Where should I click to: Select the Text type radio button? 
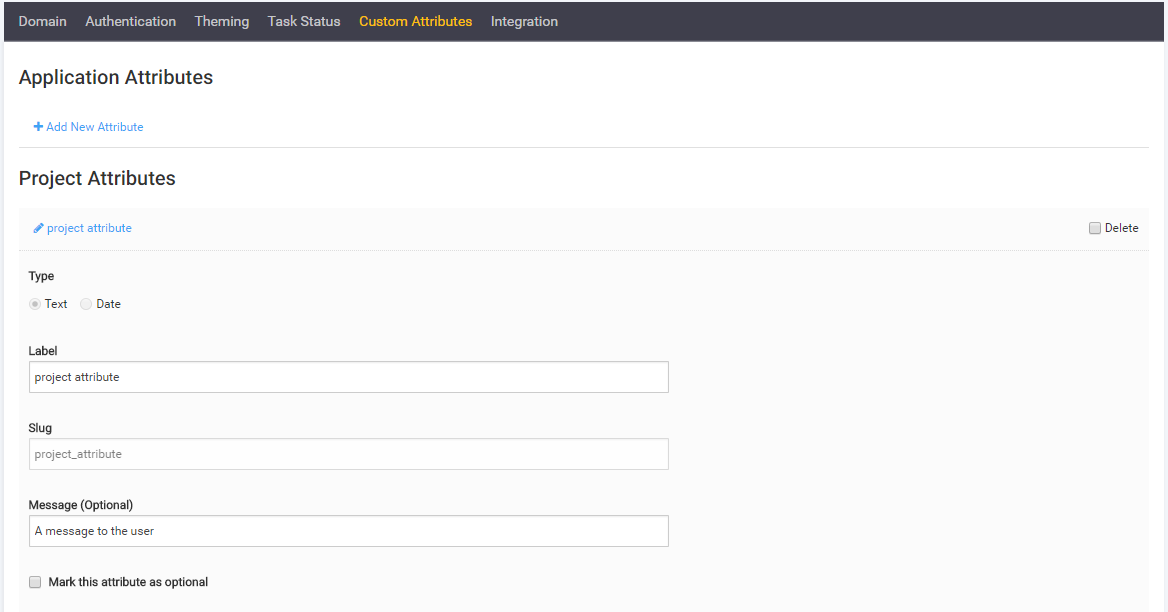click(35, 304)
